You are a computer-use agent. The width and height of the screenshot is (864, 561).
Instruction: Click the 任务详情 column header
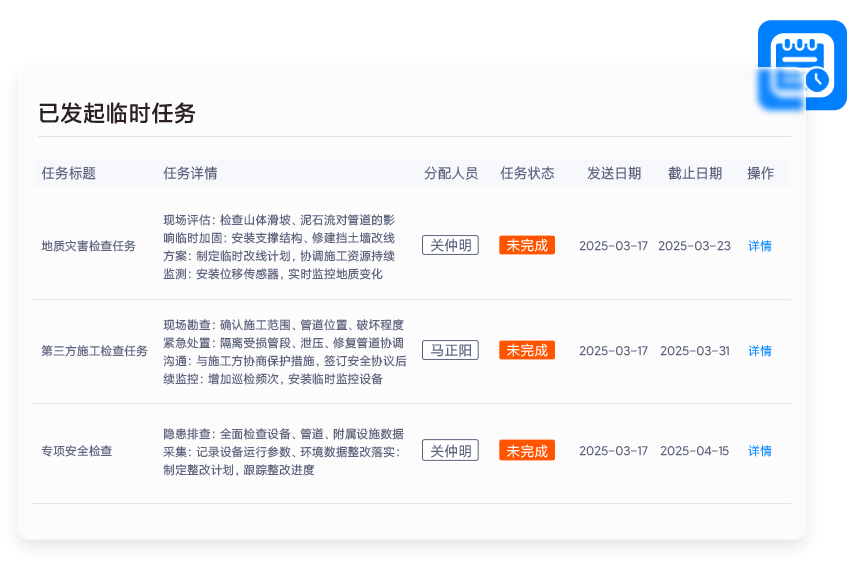click(190, 173)
